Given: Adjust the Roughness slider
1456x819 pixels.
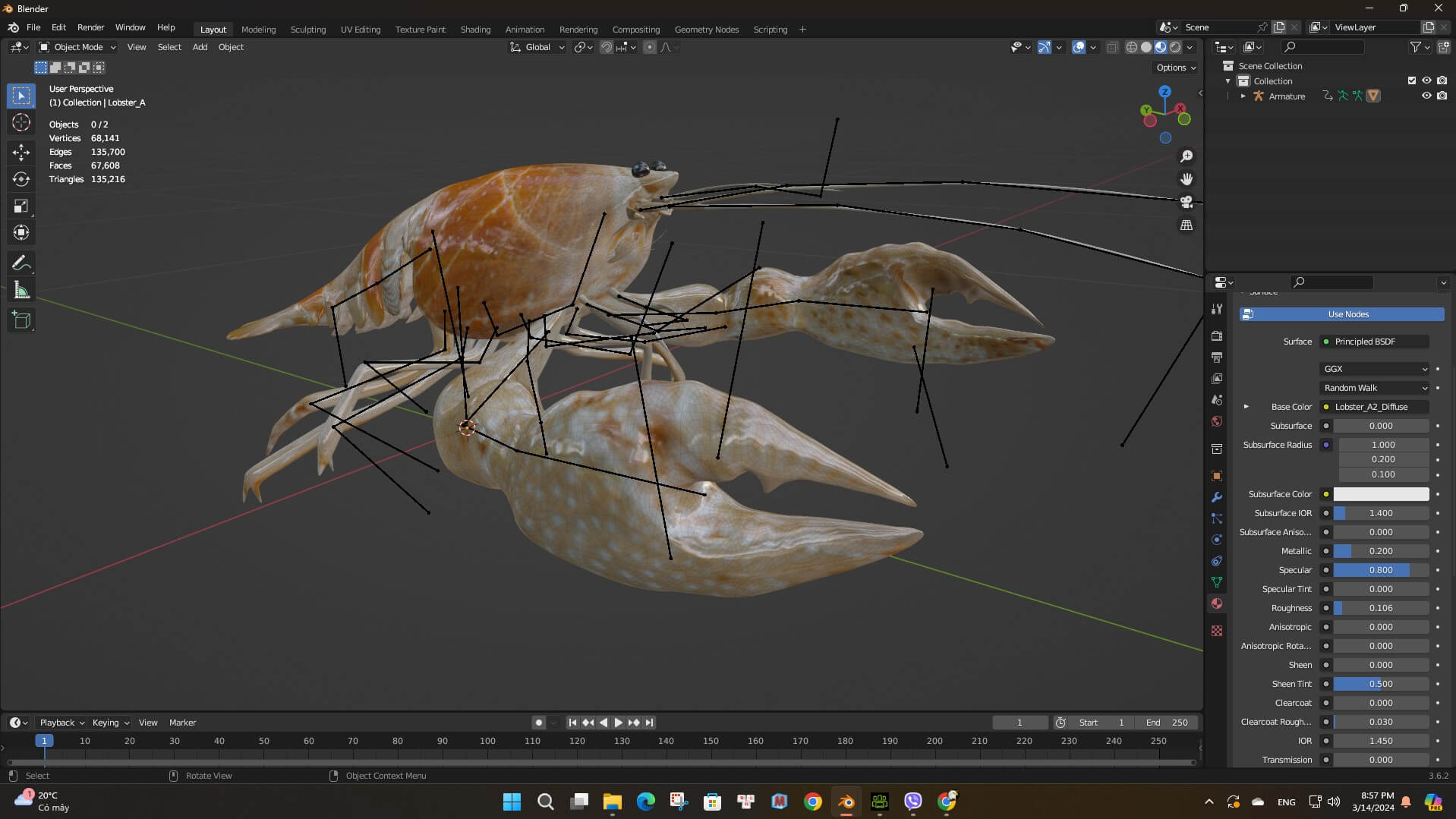Looking at the screenshot, I should [x=1381, y=608].
